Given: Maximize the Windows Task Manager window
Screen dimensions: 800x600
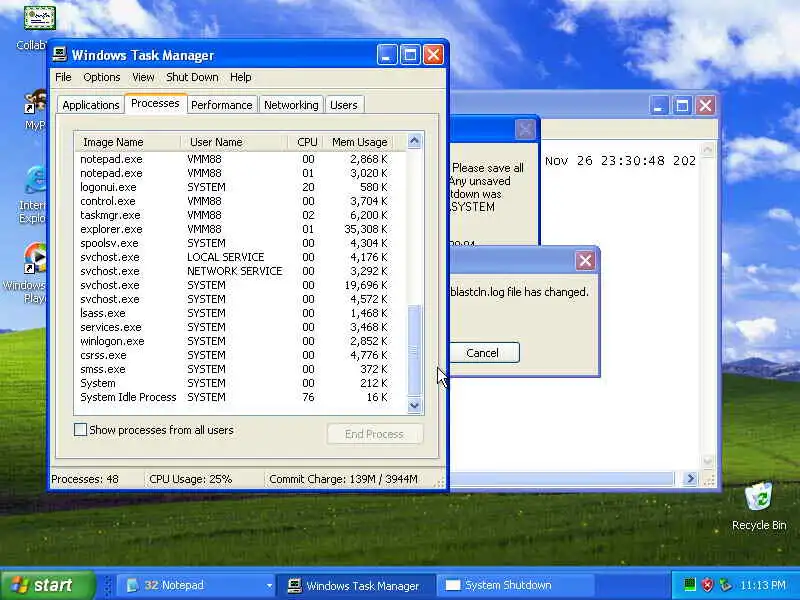Looking at the screenshot, I should pos(410,55).
